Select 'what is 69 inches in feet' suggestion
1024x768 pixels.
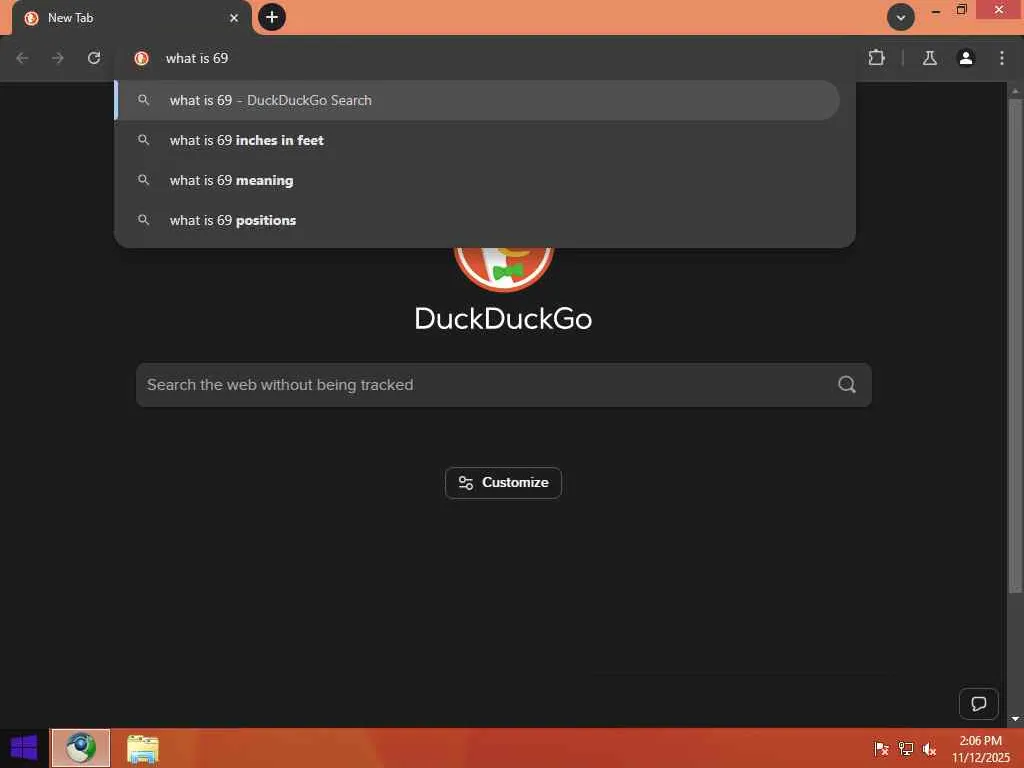tap(477, 140)
